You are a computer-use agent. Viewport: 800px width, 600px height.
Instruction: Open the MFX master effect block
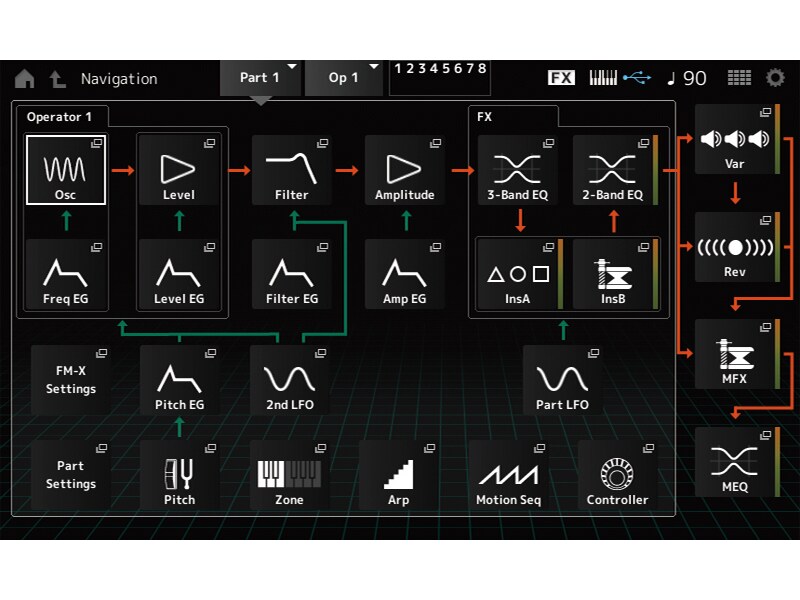[737, 357]
